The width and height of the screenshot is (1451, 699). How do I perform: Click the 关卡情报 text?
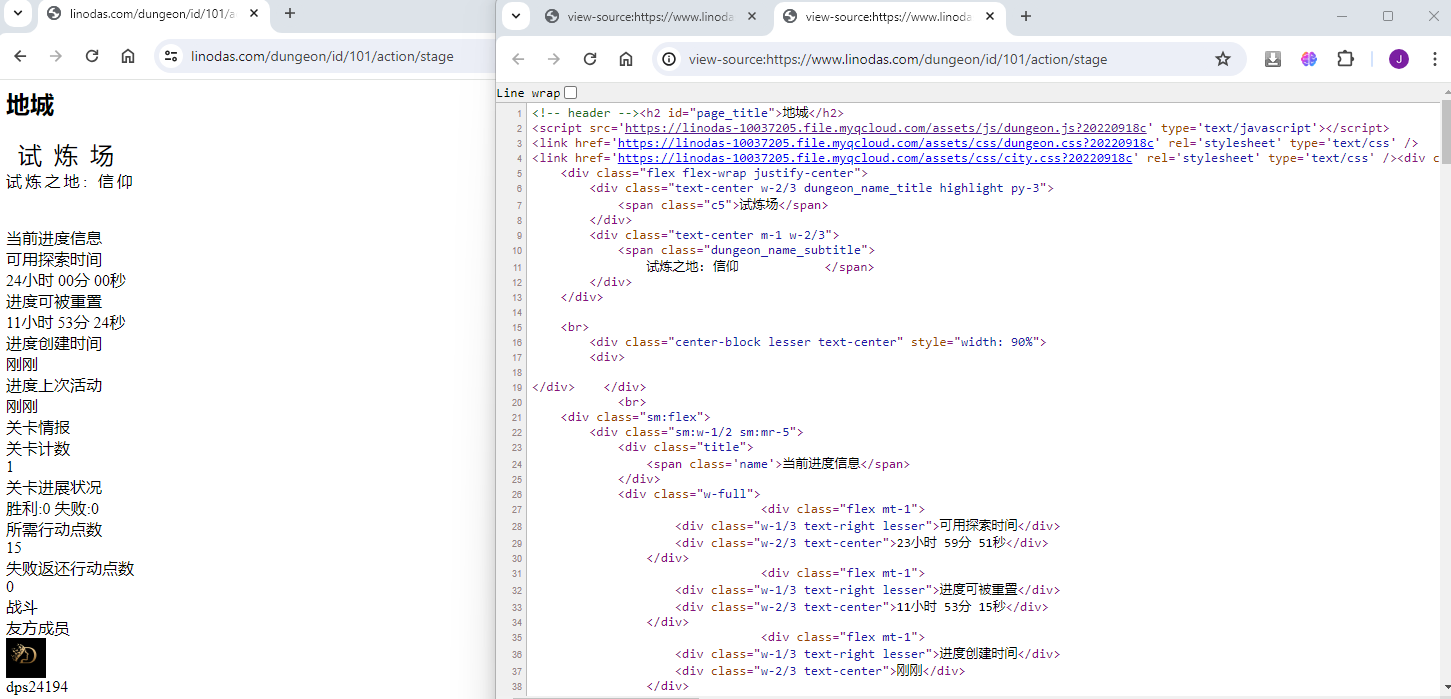point(38,428)
